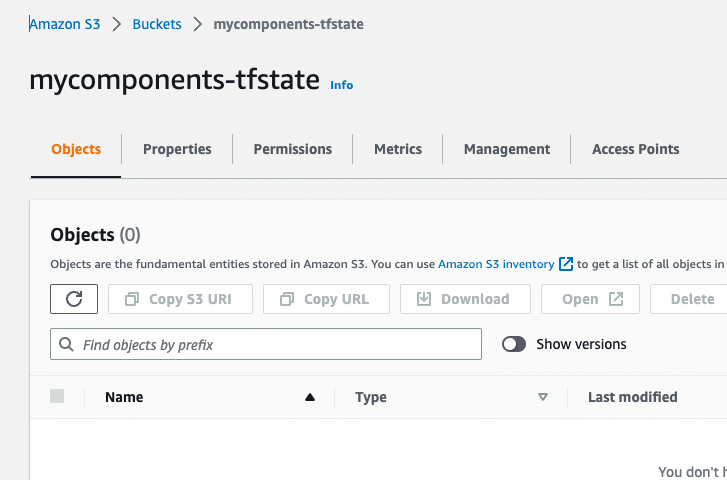Click the Open button

(x=590, y=299)
